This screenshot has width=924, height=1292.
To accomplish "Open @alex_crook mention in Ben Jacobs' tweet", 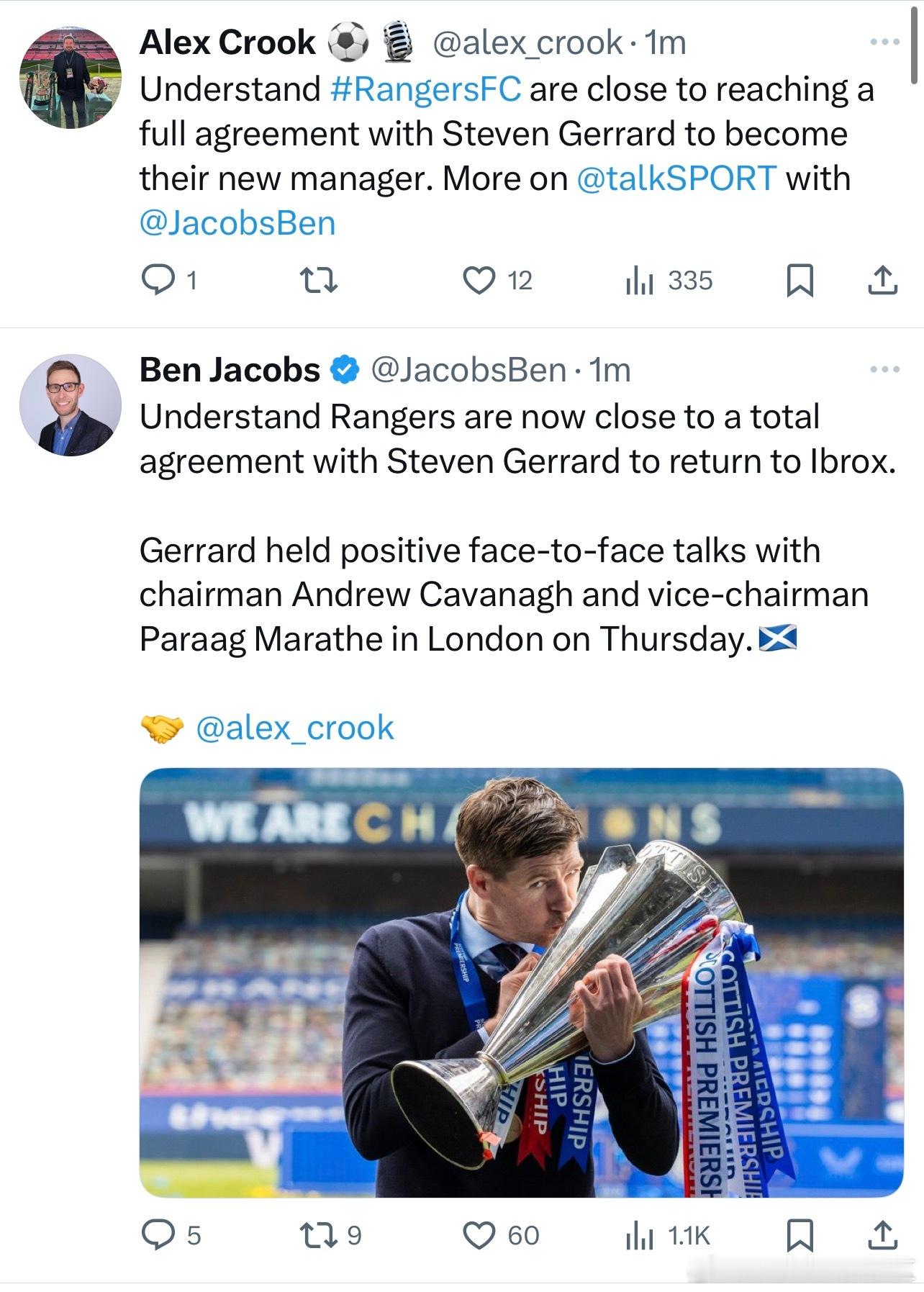I will point(295,728).
